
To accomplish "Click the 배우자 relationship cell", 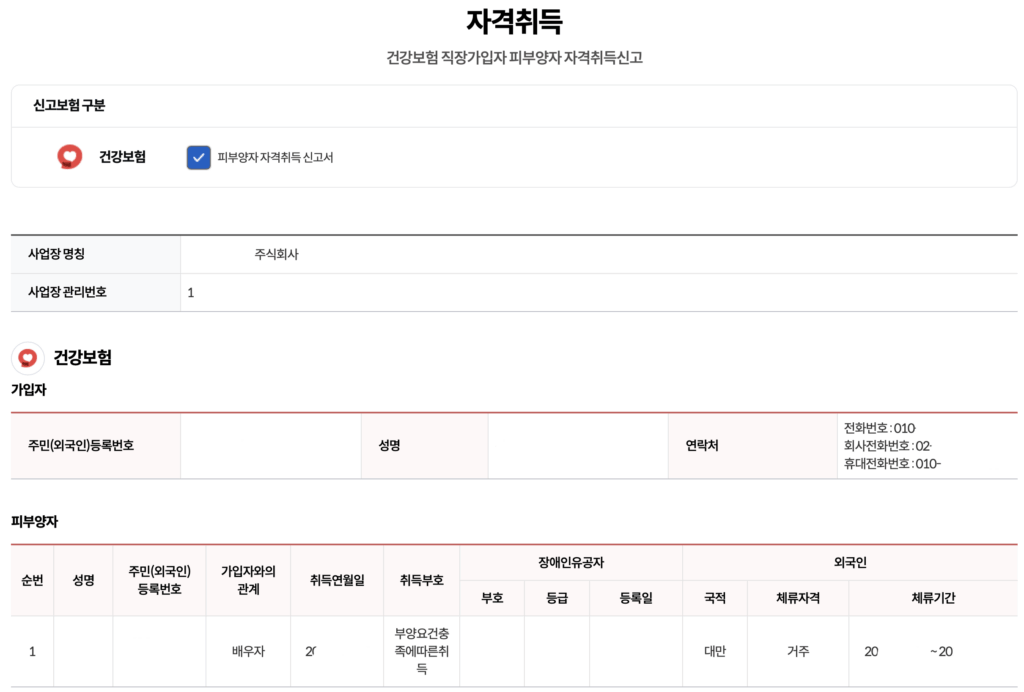I will (248, 651).
